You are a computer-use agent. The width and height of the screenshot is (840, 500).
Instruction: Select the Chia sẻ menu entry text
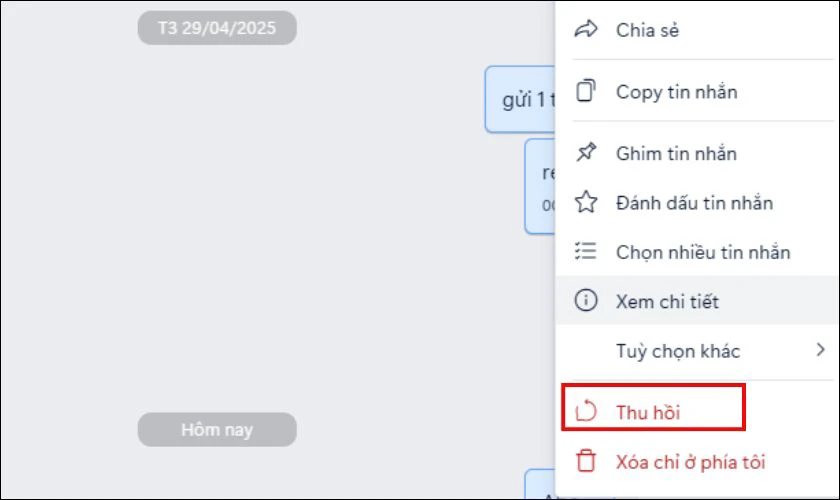click(647, 30)
